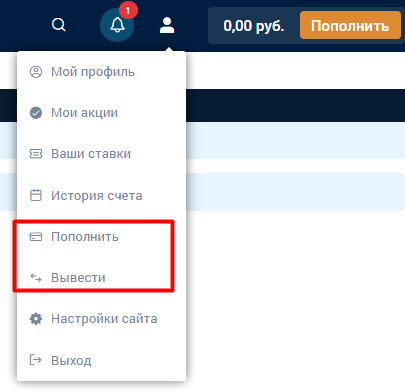Click the Пополнить card icon in menu
This screenshot has width=405, height=392.
coord(36,237)
